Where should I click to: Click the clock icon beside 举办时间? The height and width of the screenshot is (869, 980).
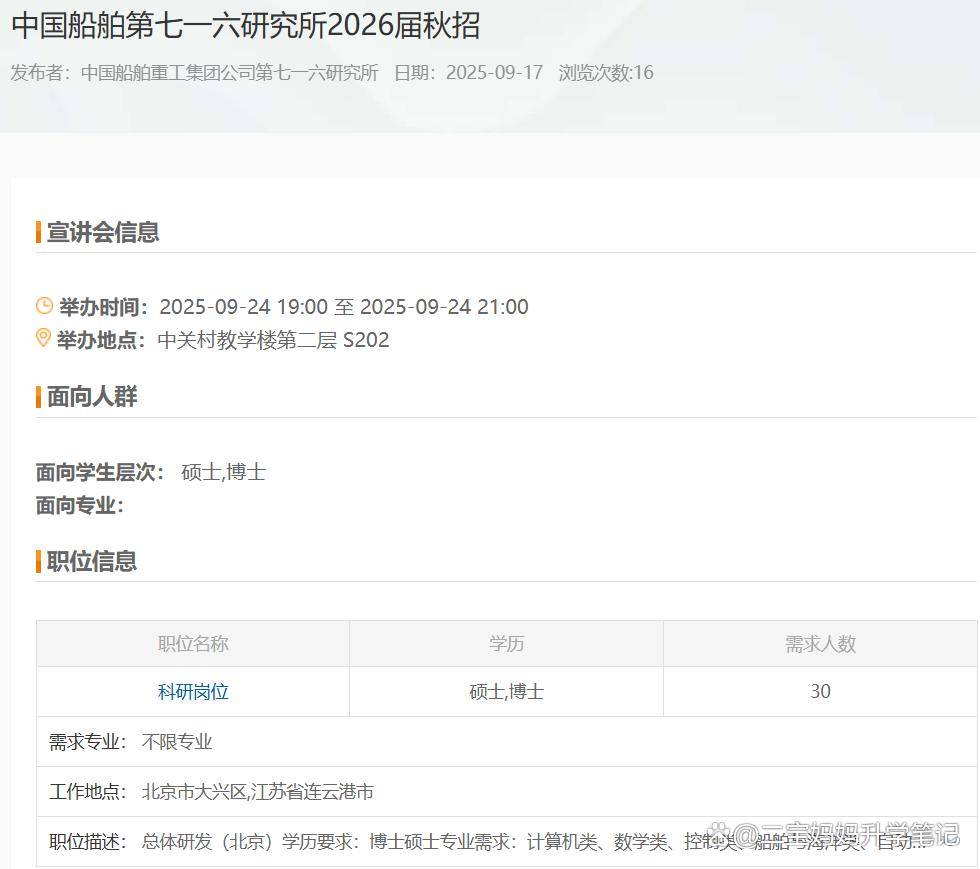[x=44, y=306]
